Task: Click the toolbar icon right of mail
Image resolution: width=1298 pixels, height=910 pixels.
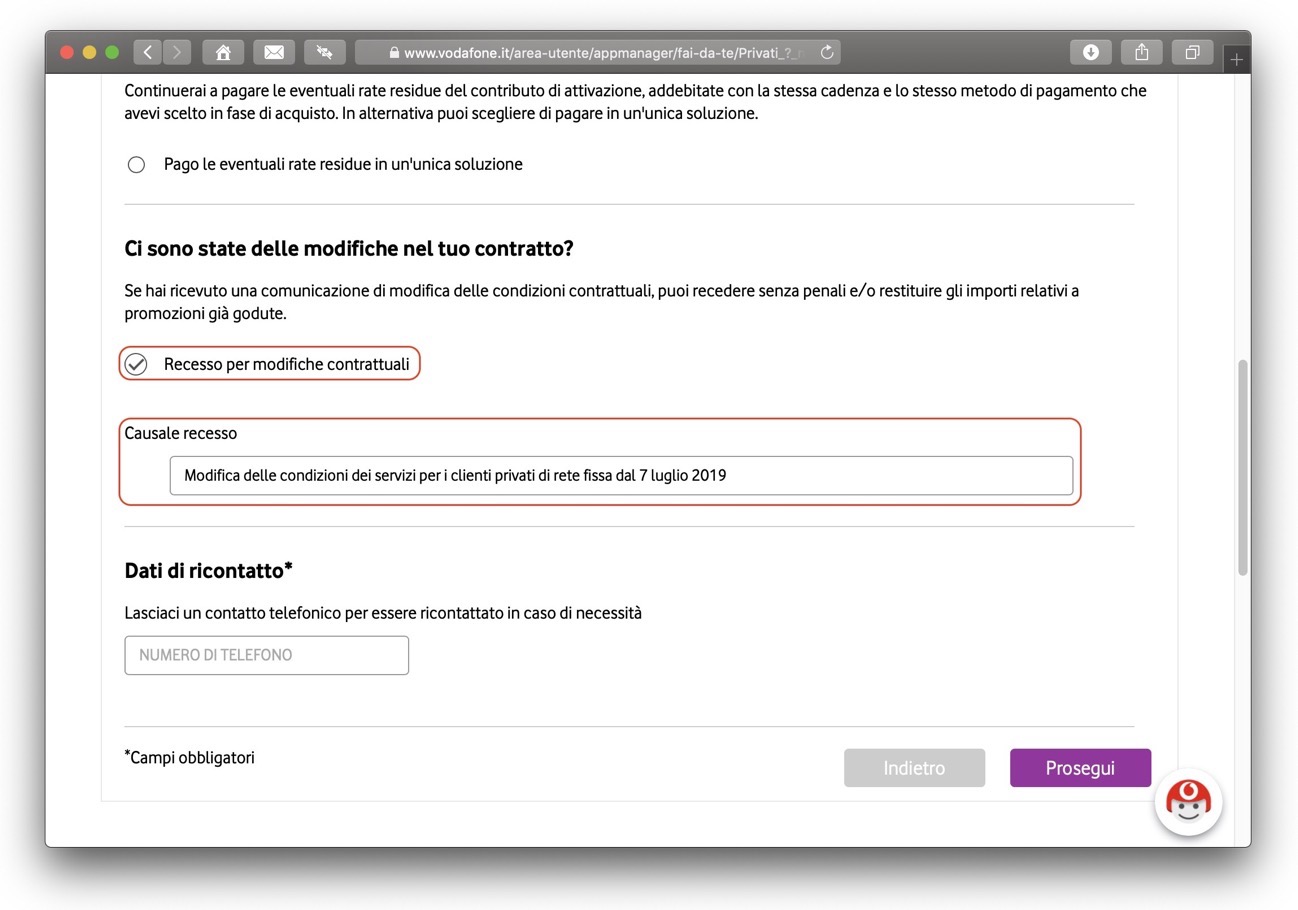Action: (324, 52)
